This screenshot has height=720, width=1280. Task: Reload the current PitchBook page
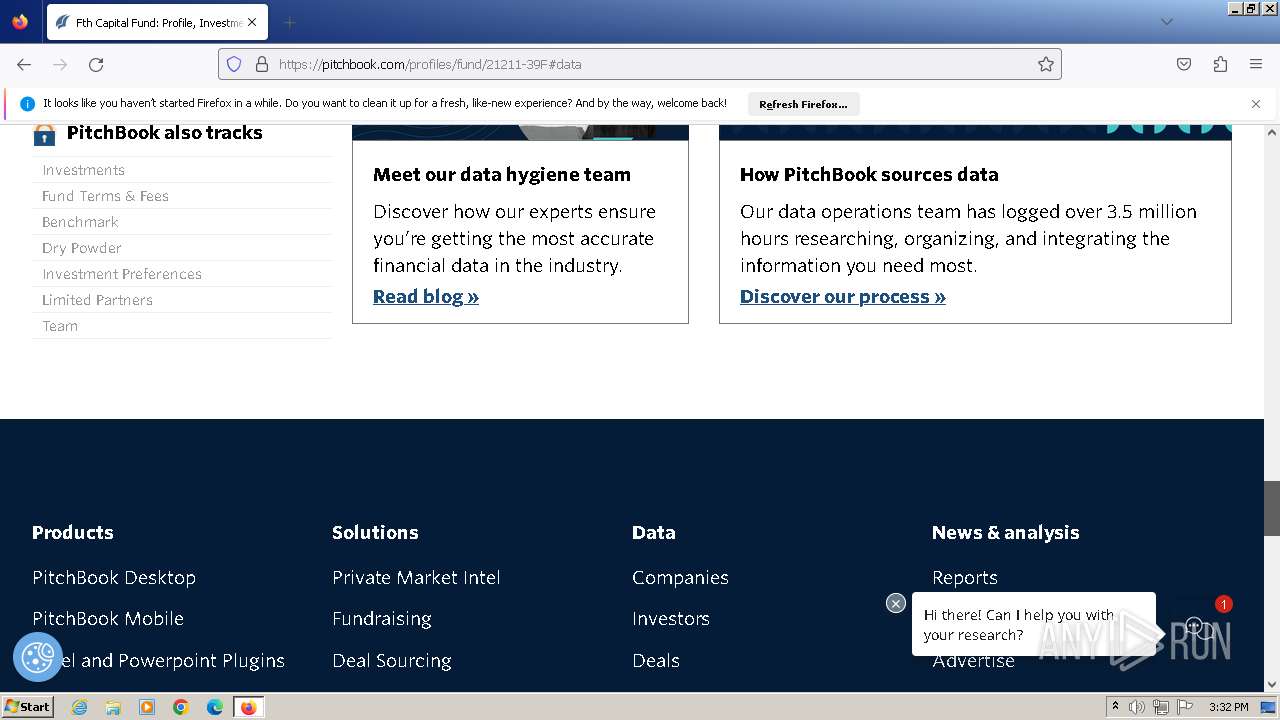click(x=96, y=64)
